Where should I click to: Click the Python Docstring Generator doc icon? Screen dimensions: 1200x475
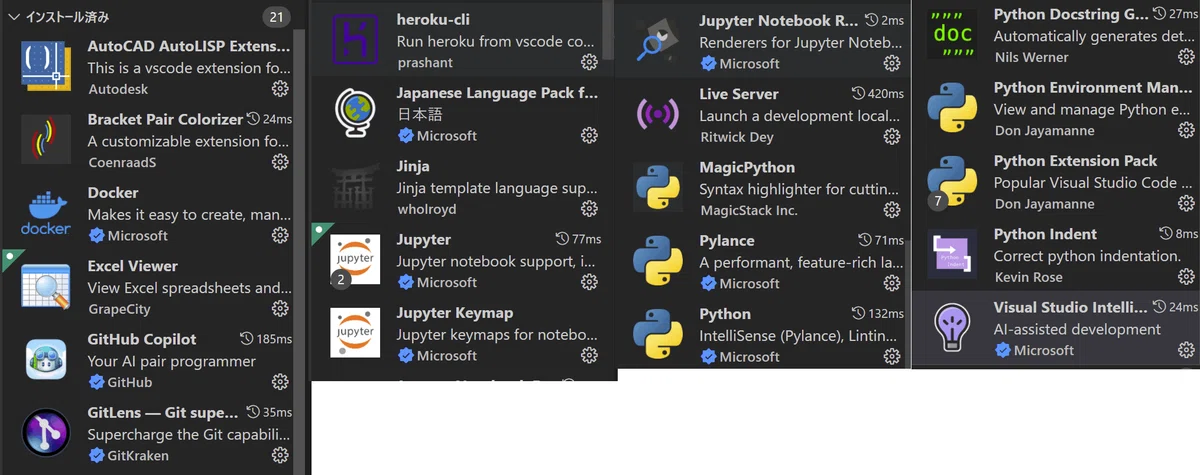click(951, 34)
